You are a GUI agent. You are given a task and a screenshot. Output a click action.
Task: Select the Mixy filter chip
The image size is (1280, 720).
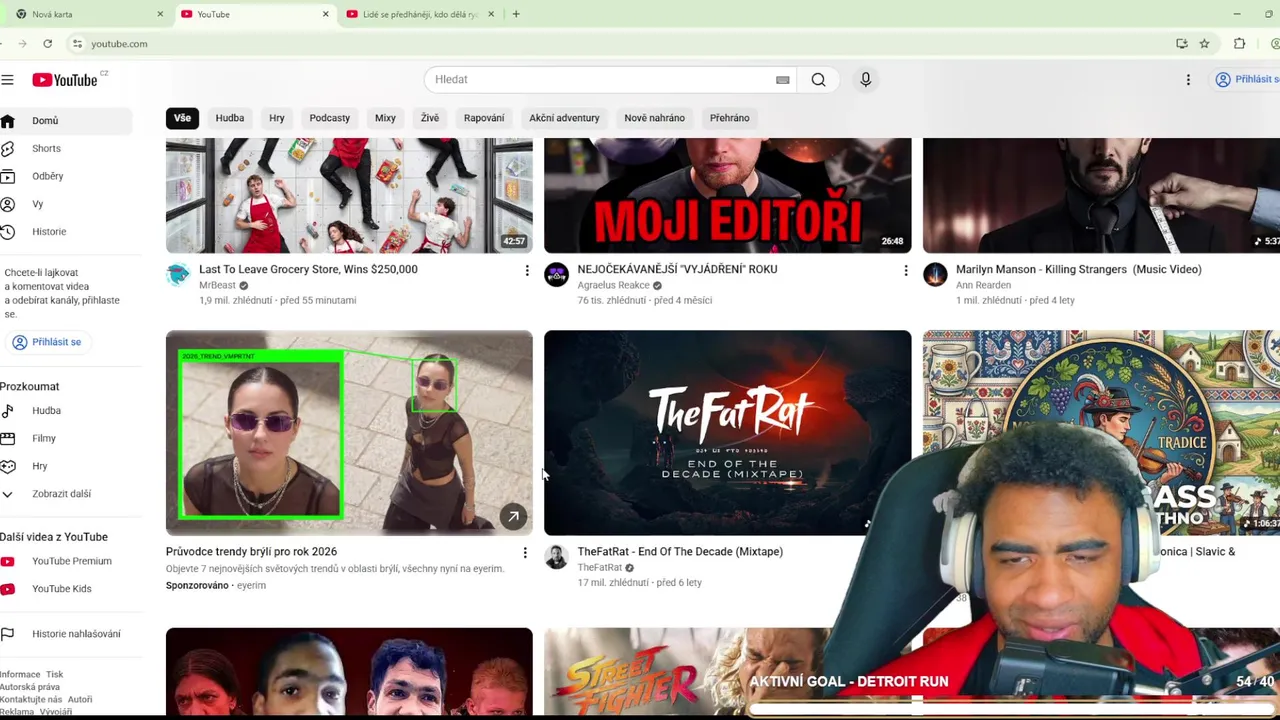385,118
